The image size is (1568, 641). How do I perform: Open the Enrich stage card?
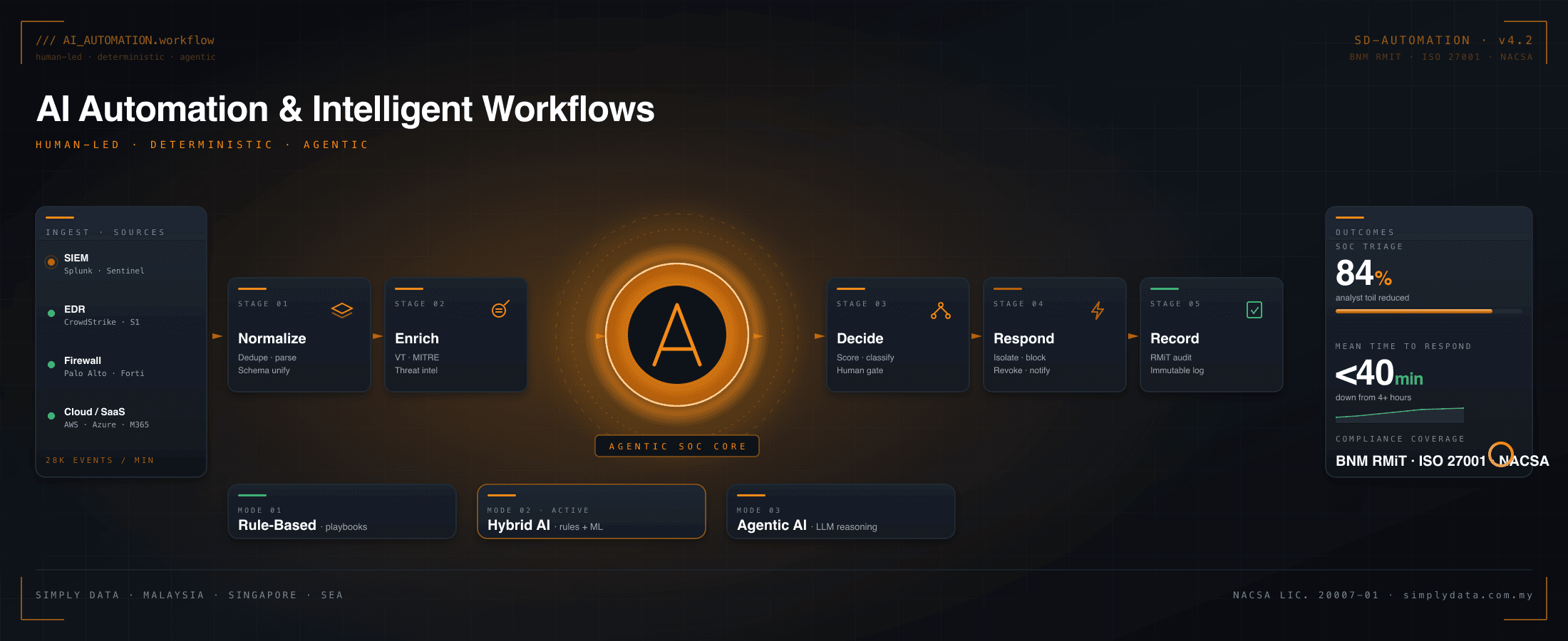pos(456,335)
